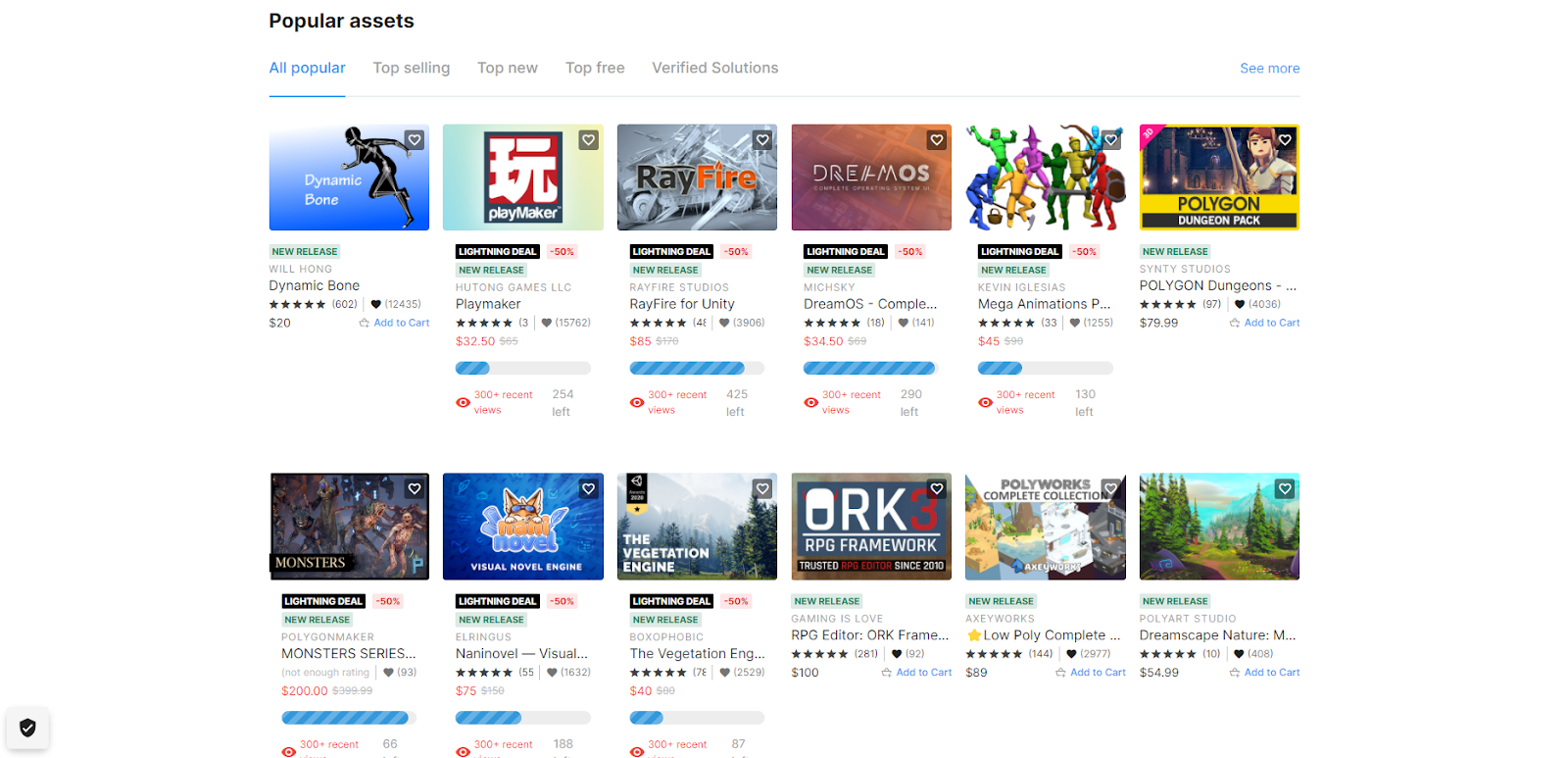
Task: Open the Dynamic Bone thumbnail
Action: click(349, 177)
